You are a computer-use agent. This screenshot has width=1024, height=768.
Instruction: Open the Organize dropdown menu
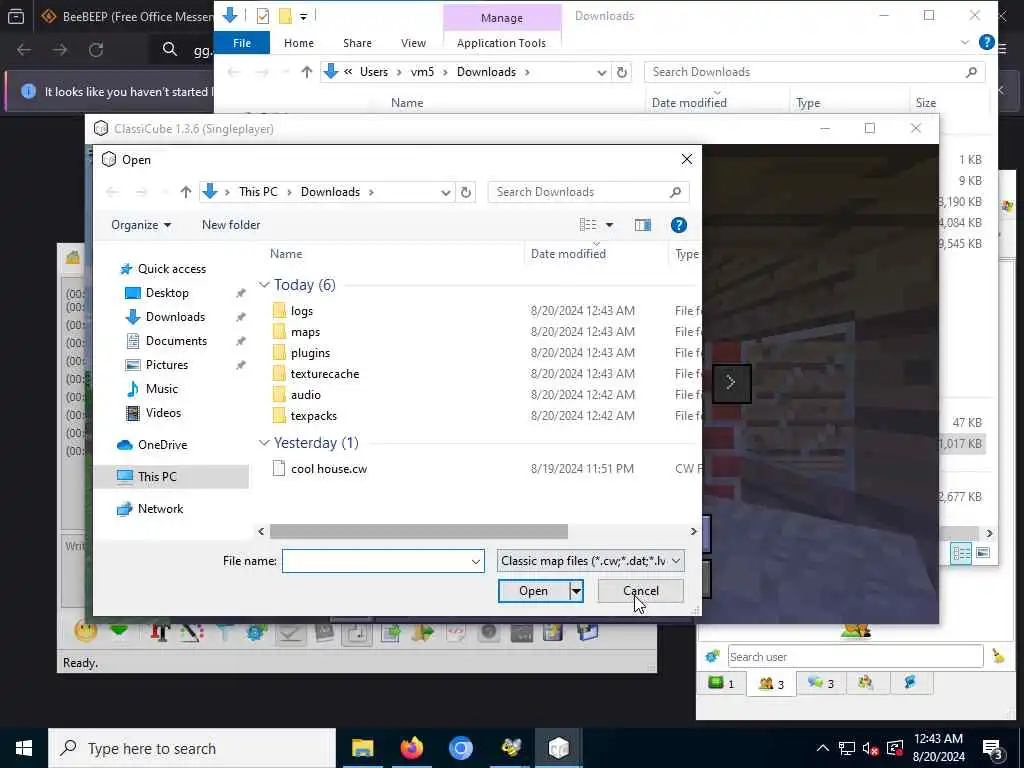tap(141, 225)
